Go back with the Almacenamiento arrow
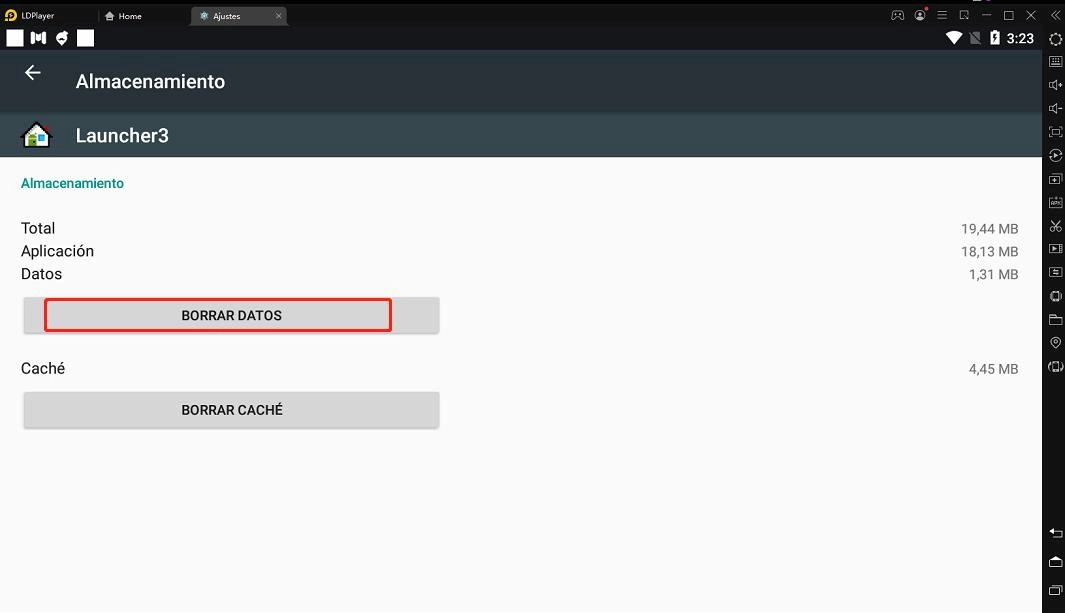 tap(33, 73)
